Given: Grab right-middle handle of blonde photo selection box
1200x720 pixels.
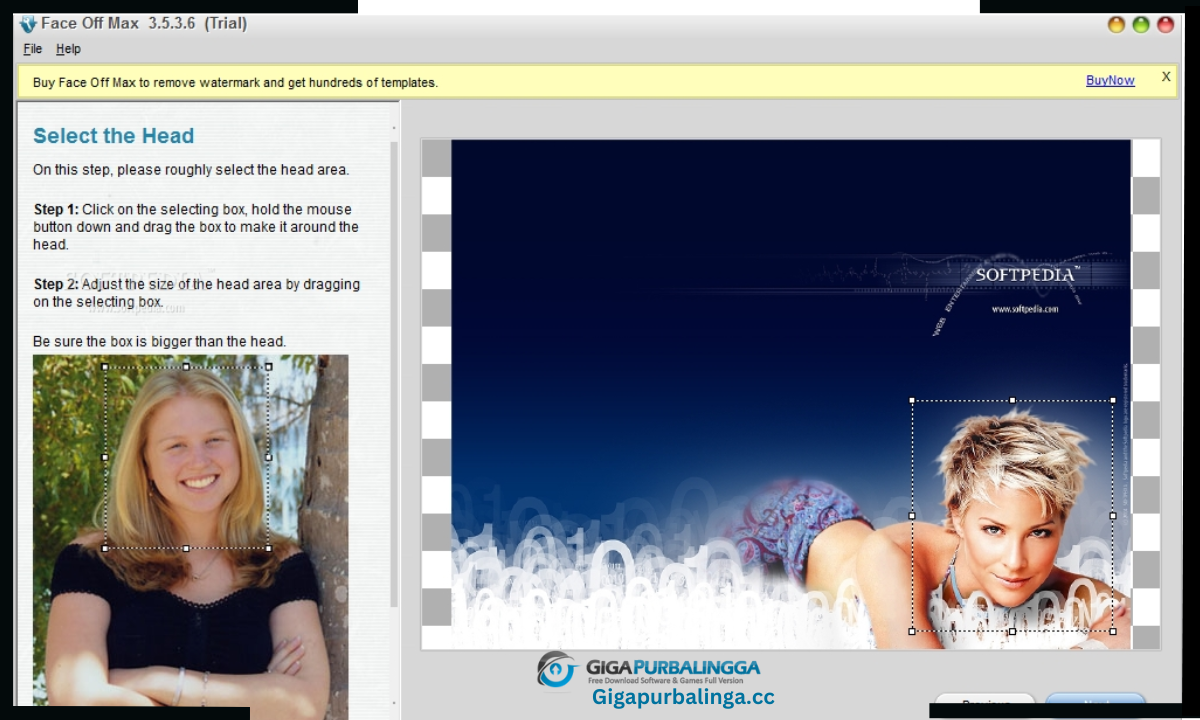Looking at the screenshot, I should coord(269,457).
